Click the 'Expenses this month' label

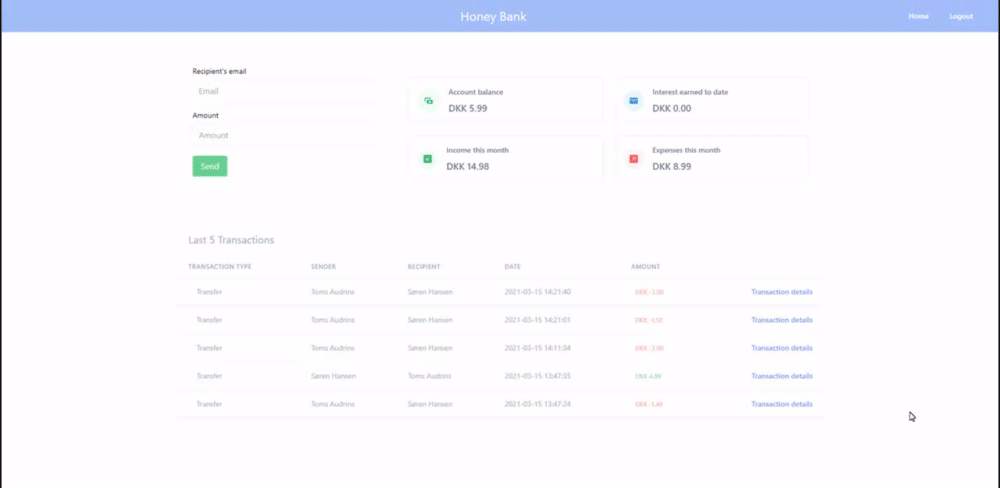(x=686, y=150)
